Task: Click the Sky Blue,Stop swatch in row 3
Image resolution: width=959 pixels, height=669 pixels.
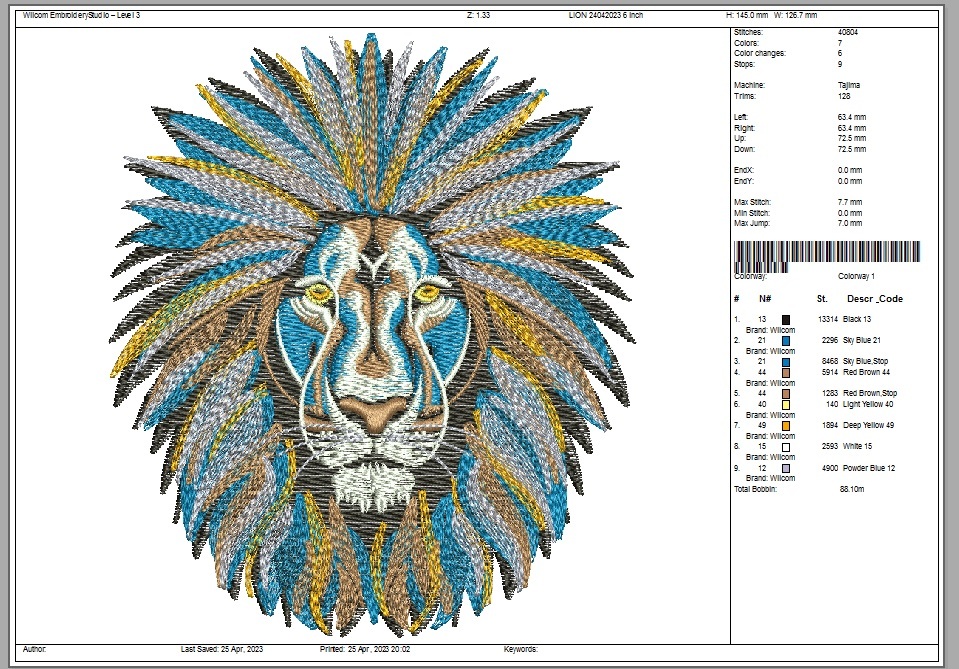Action: pyautogui.click(x=786, y=362)
